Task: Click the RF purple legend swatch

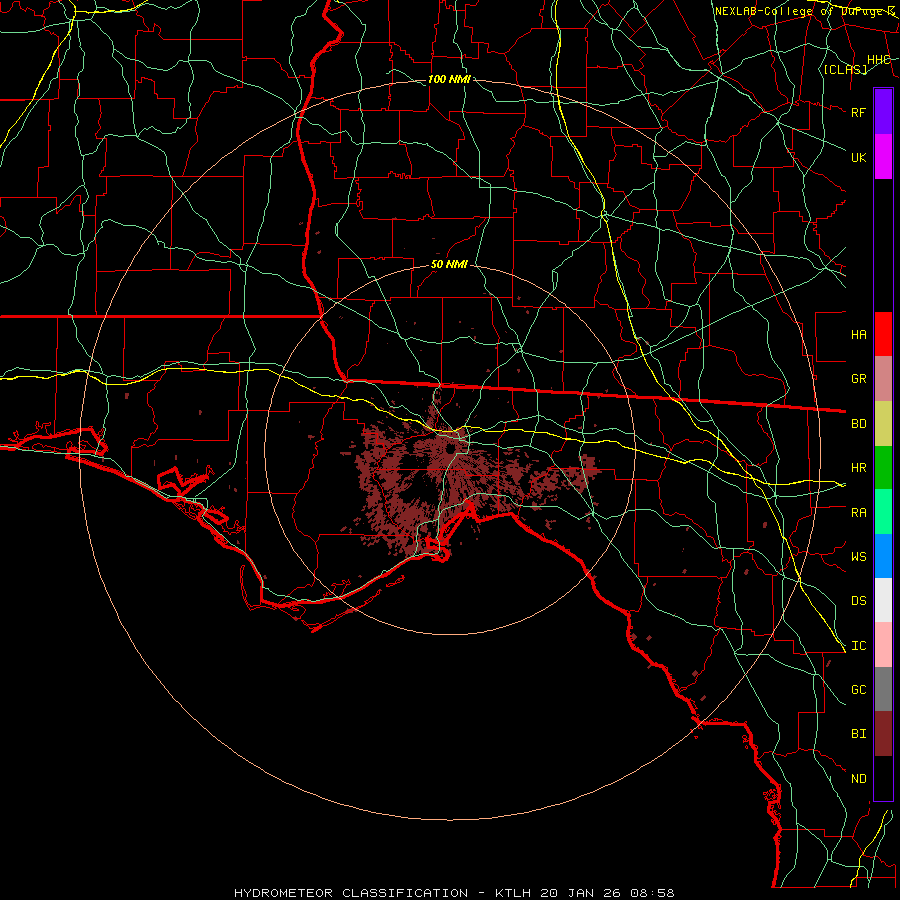Action: 883,112
